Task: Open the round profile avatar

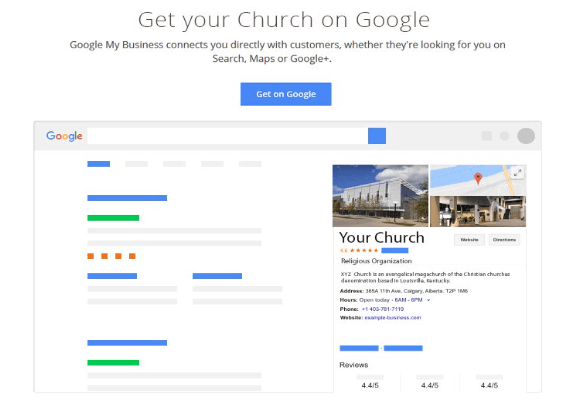Action: point(526,136)
